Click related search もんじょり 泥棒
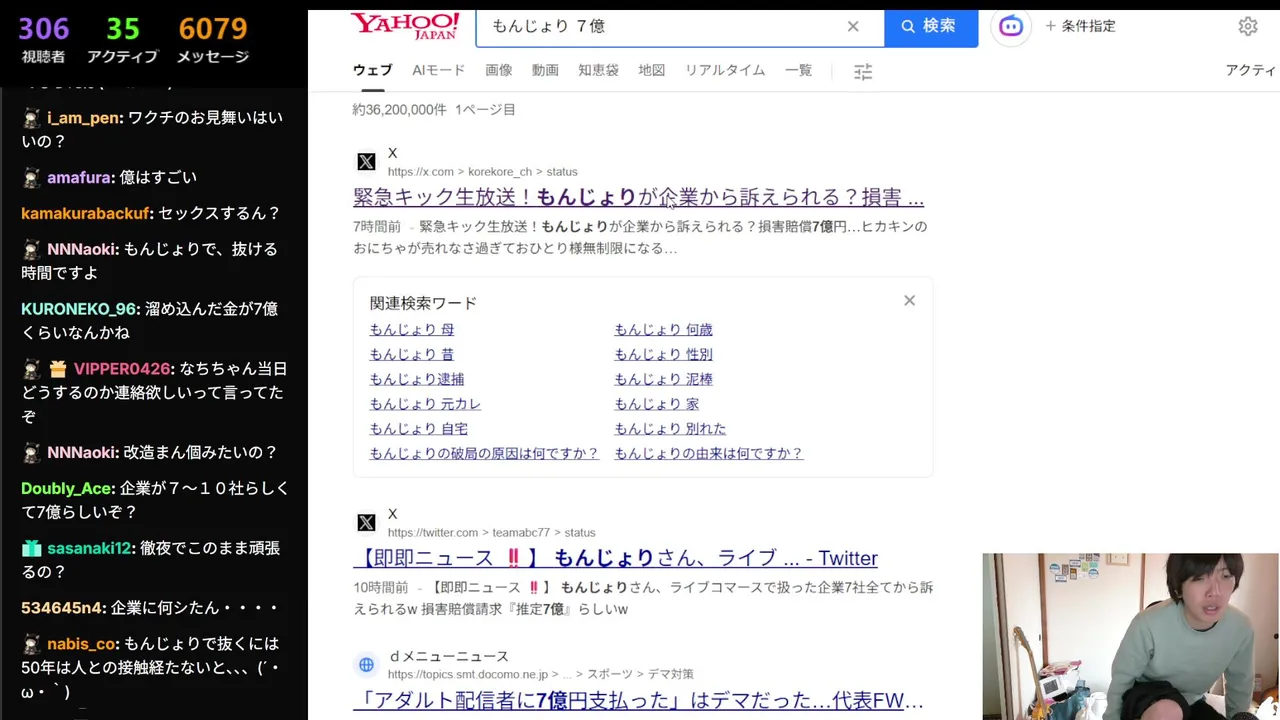The image size is (1280, 720). pos(663,379)
